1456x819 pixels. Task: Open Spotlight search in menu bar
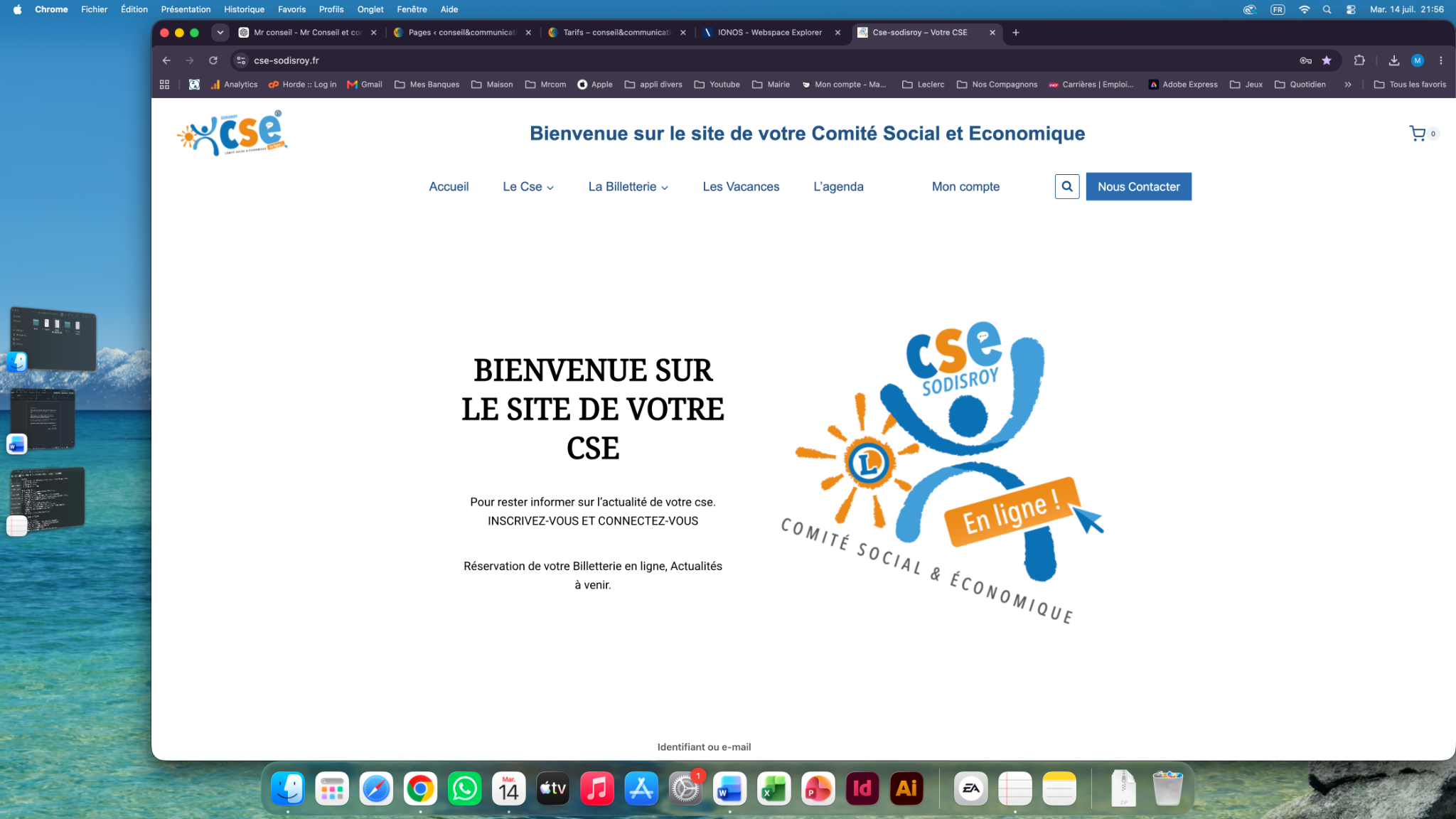coord(1327,9)
